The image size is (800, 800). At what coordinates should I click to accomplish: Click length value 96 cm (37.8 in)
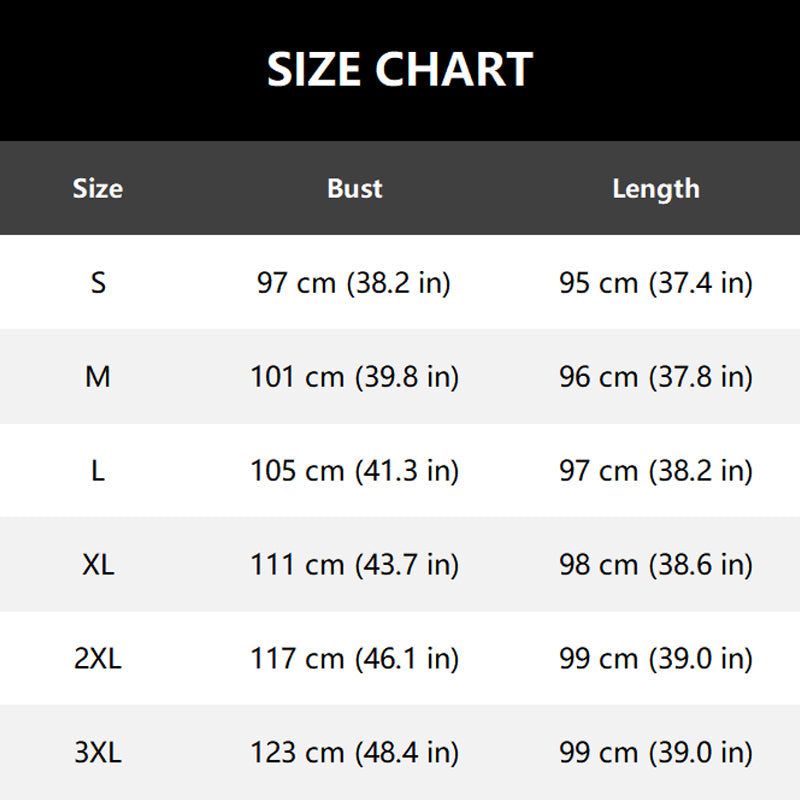pos(656,377)
